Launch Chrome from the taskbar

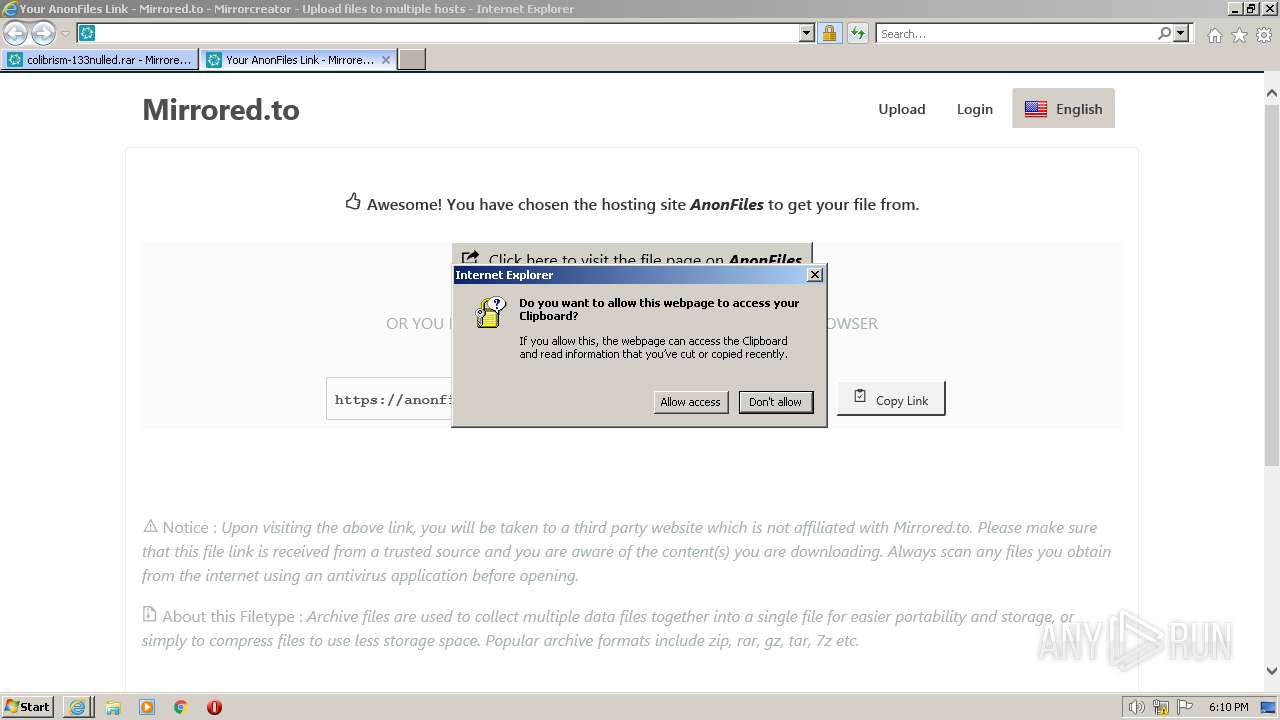pos(181,707)
